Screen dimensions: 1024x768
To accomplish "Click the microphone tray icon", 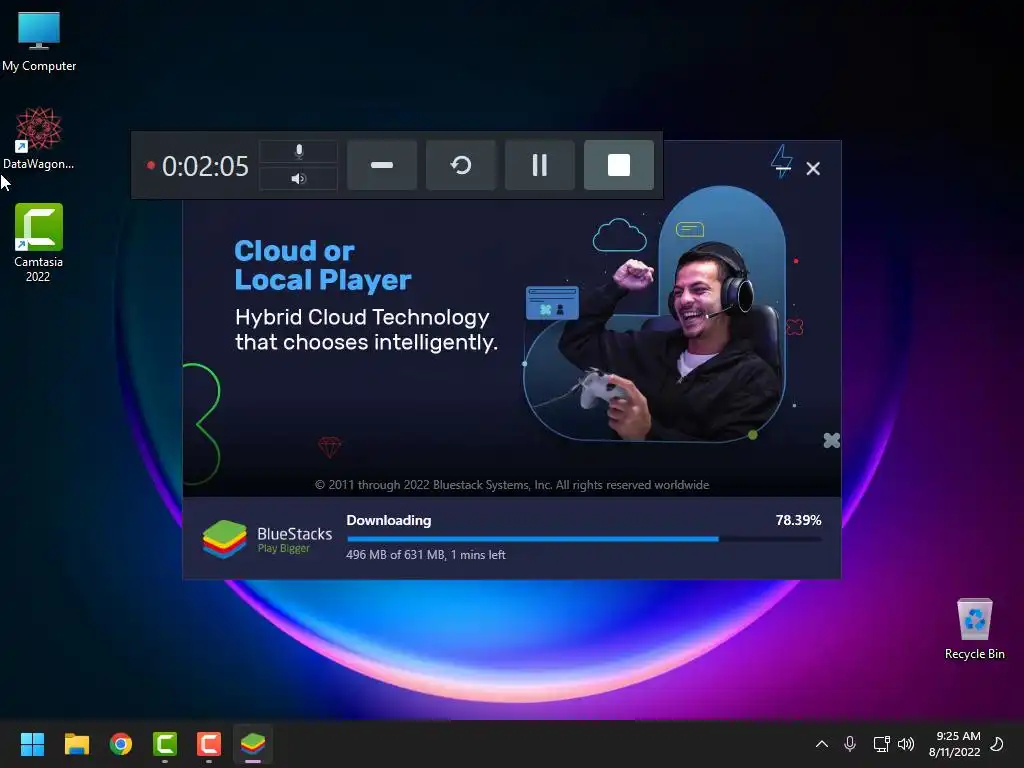I will pos(850,744).
